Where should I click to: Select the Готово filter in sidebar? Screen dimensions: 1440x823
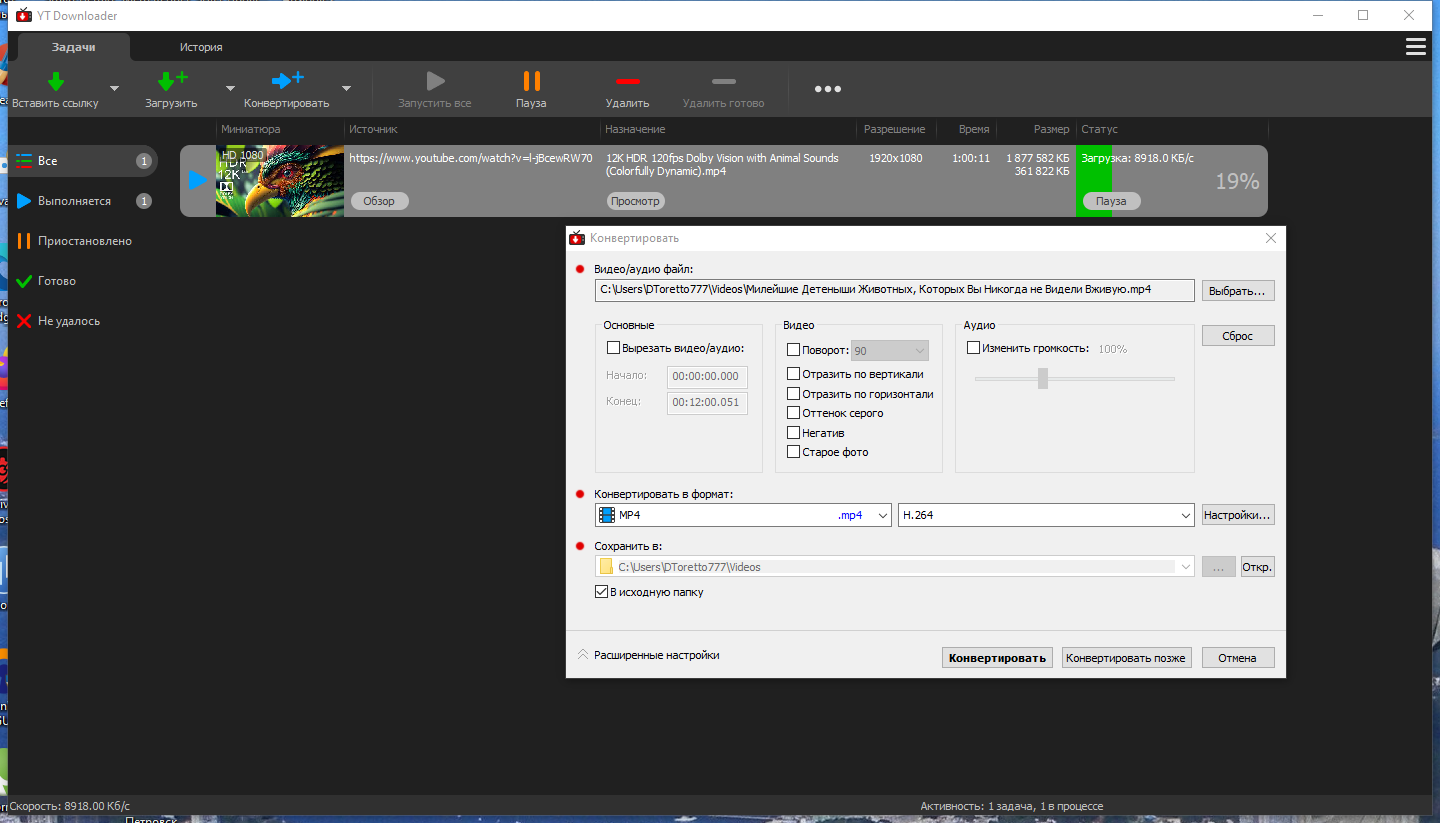point(57,281)
